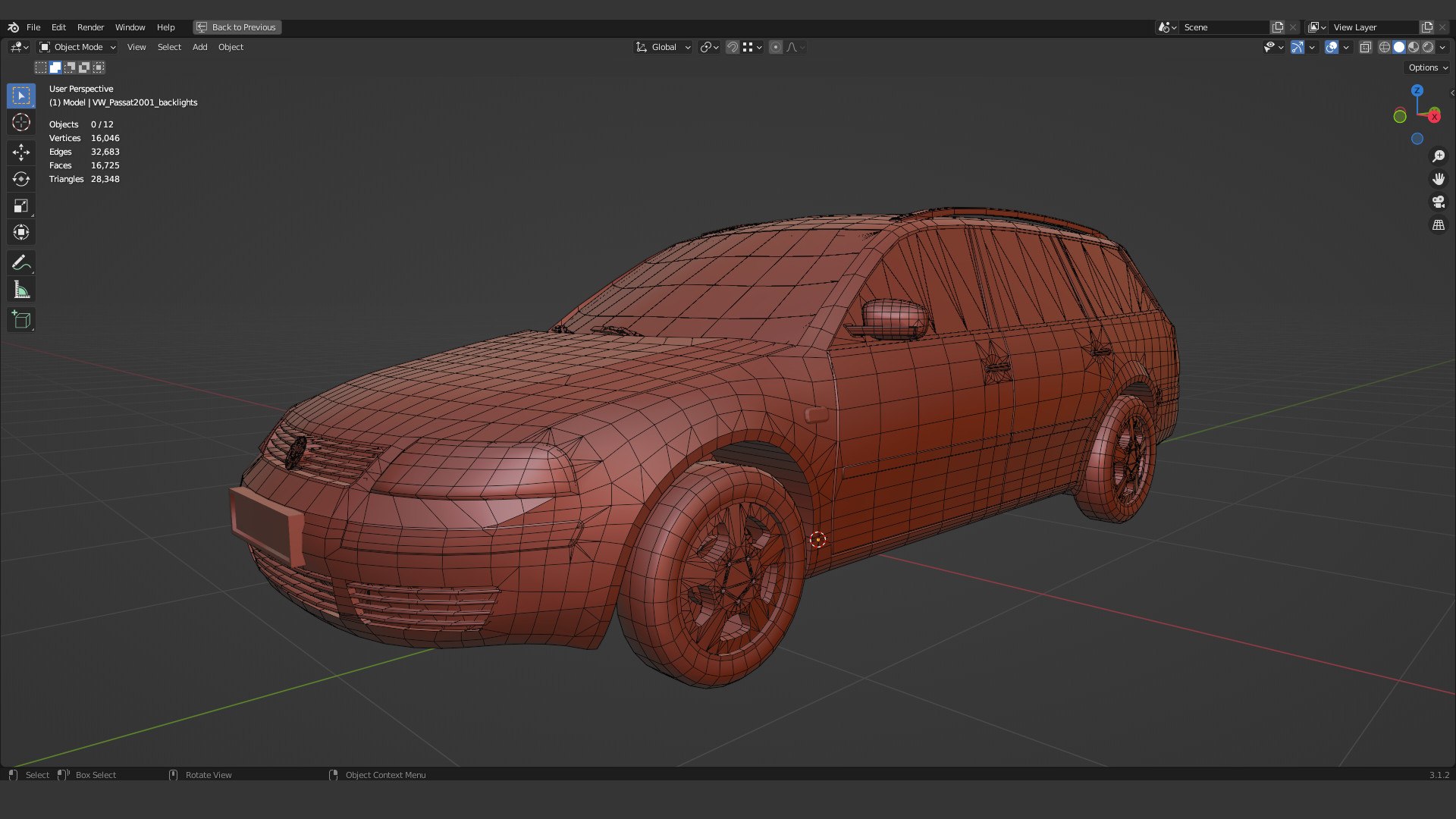
Task: Toggle snapping magnet
Action: [733, 47]
